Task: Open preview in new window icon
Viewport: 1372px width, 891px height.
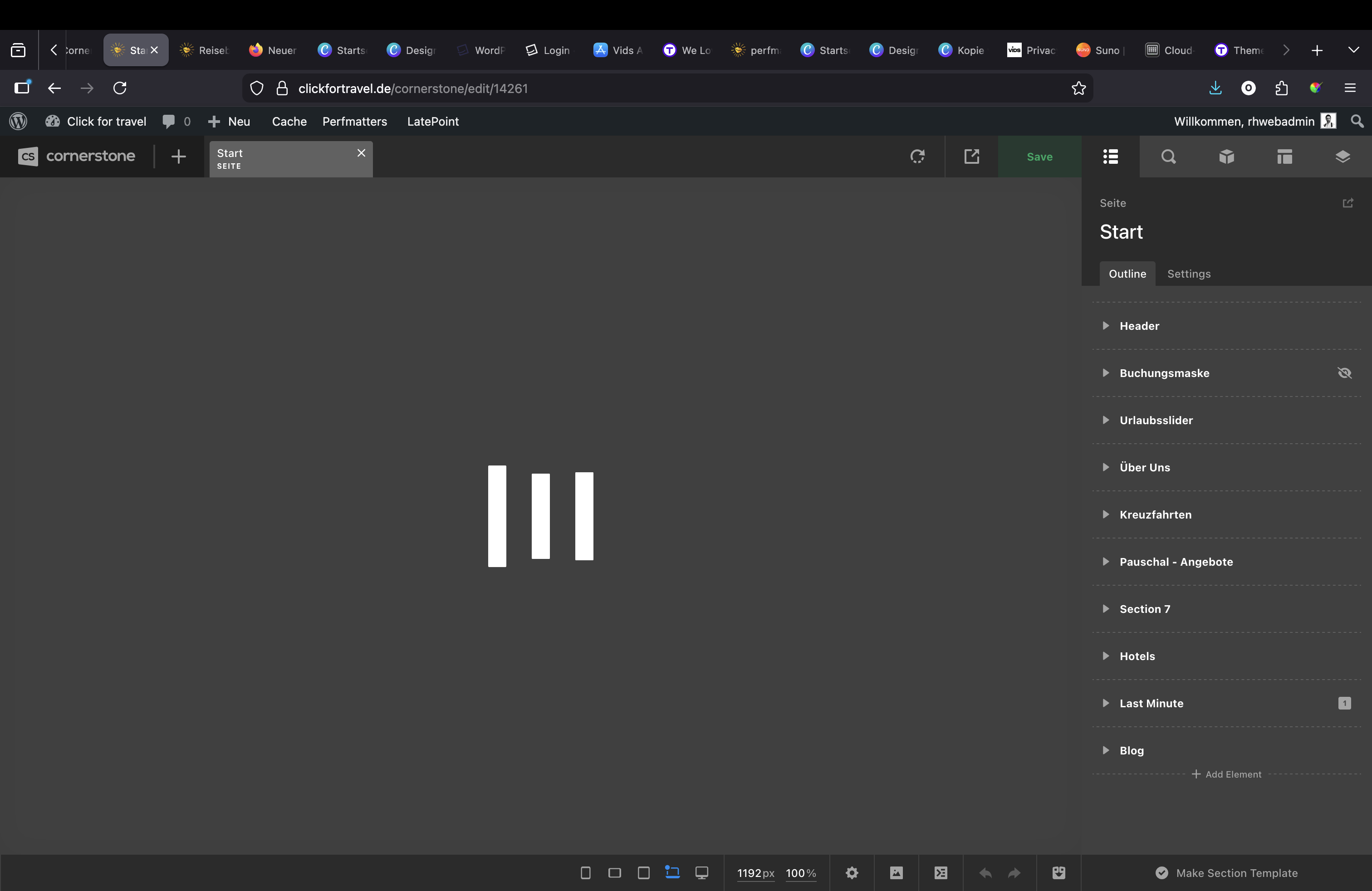Action: 971,157
